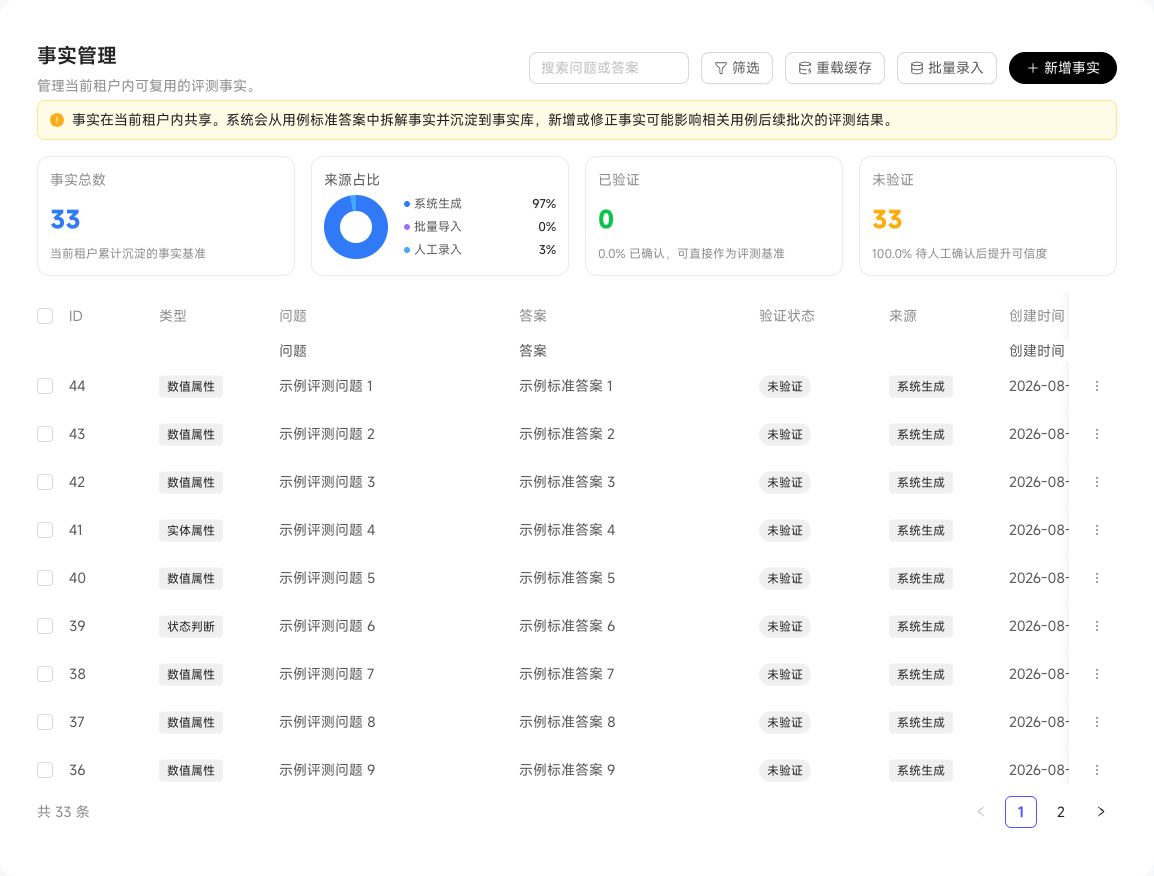
Task: Open row actions menu for ID 43
Action: click(x=1097, y=434)
